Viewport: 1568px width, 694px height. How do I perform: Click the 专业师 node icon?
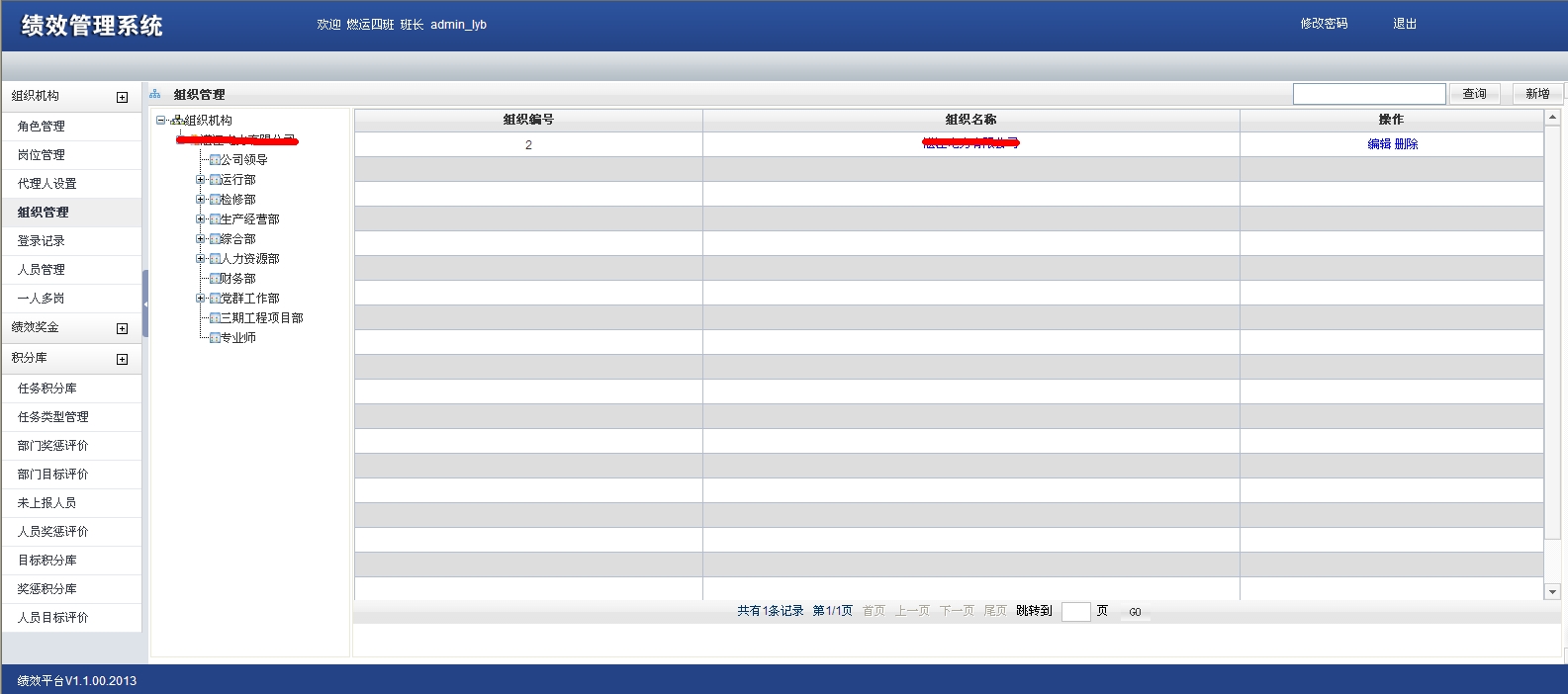click(215, 338)
